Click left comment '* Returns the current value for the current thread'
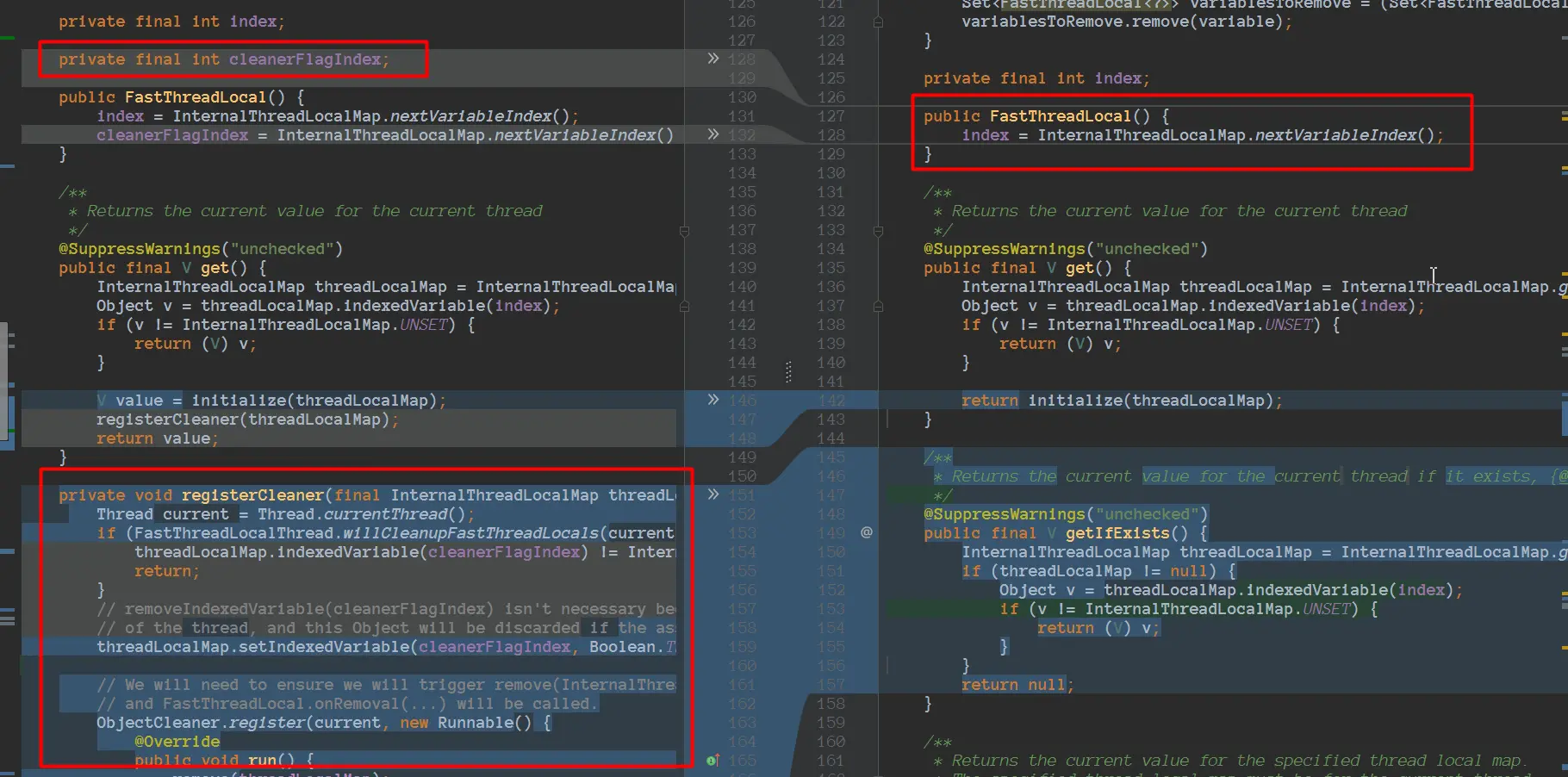Image resolution: width=1568 pixels, height=777 pixels. click(x=305, y=211)
